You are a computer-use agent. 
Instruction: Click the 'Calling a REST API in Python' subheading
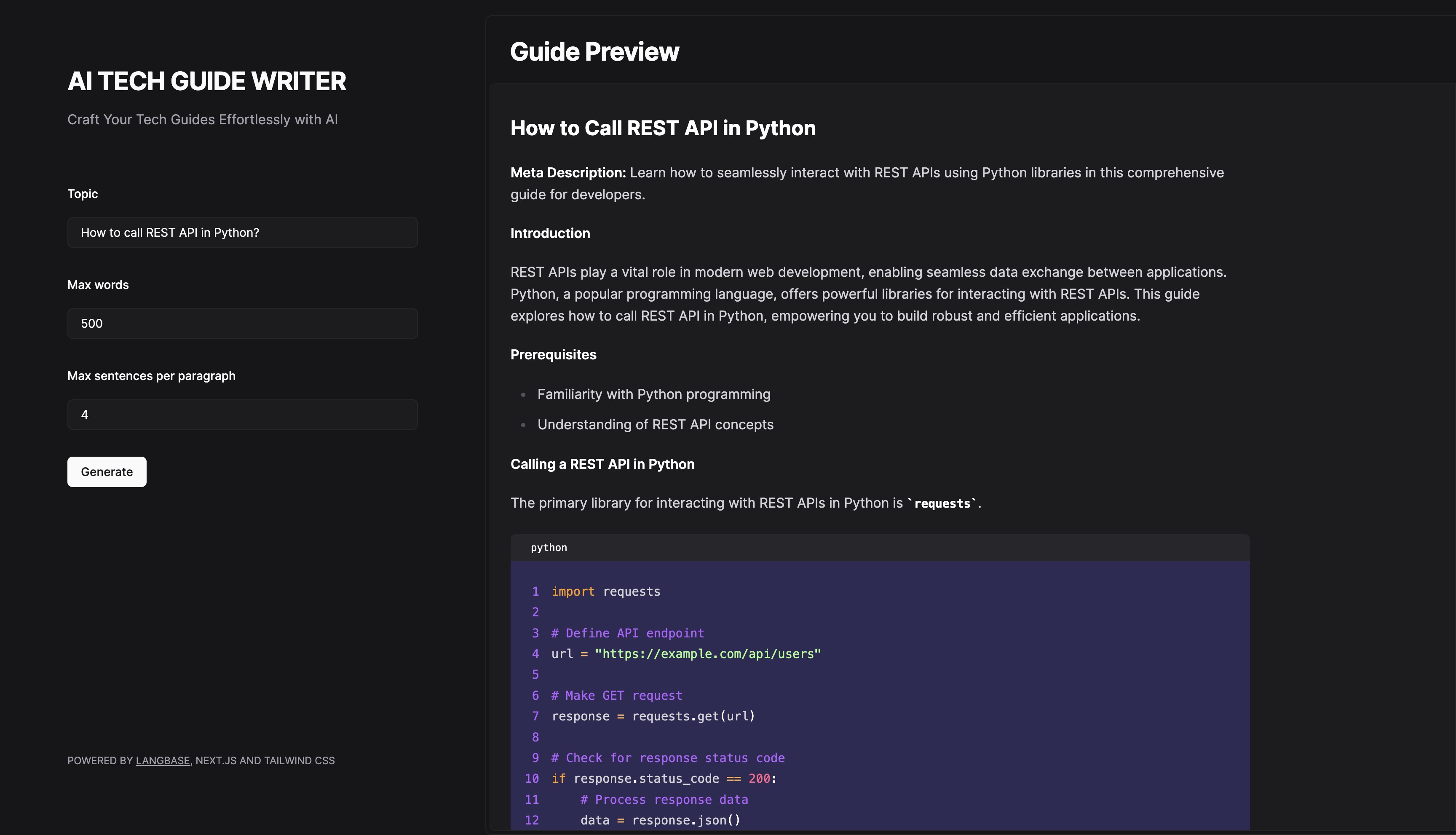(x=602, y=464)
